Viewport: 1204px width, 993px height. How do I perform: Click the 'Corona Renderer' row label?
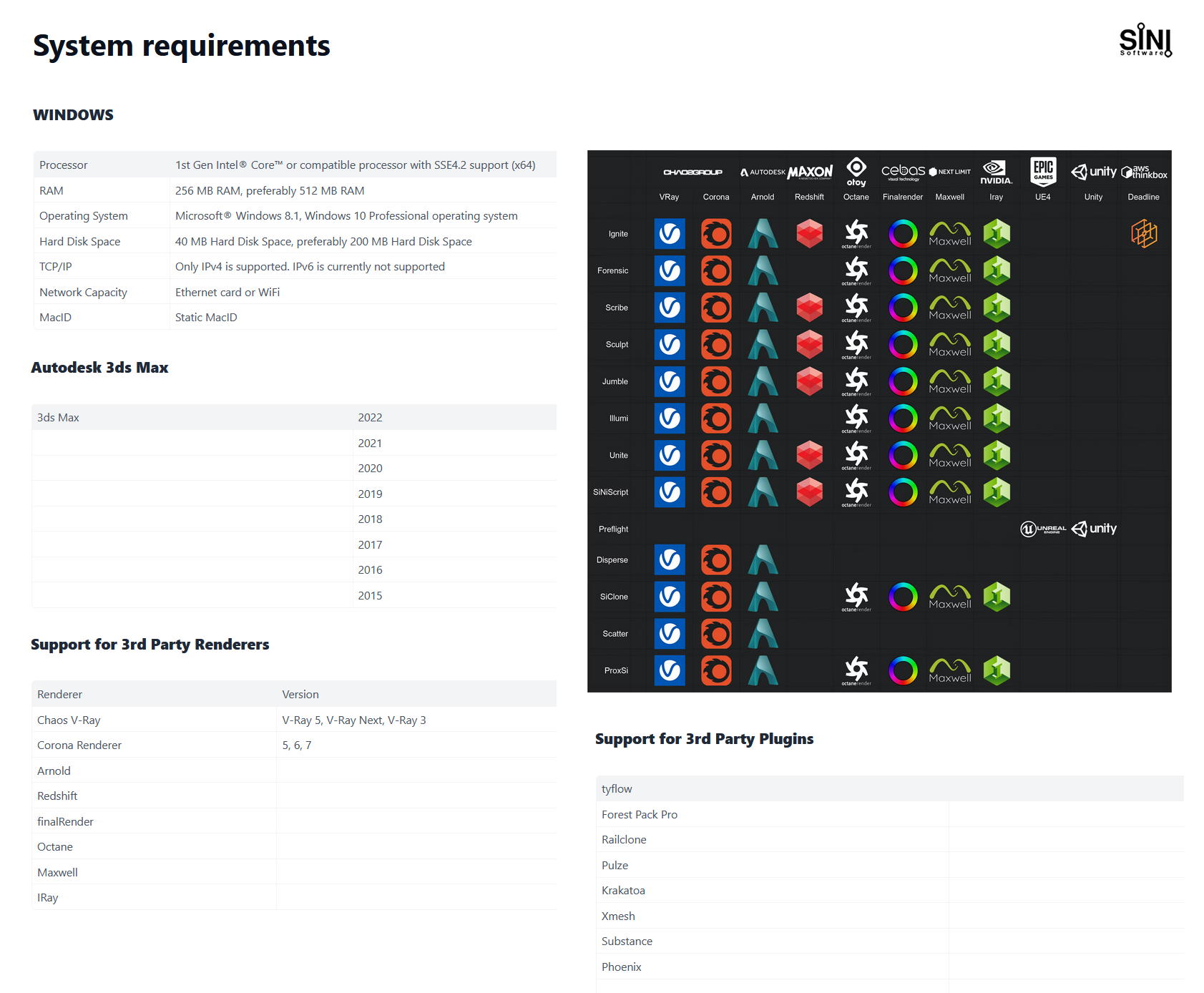pos(79,745)
